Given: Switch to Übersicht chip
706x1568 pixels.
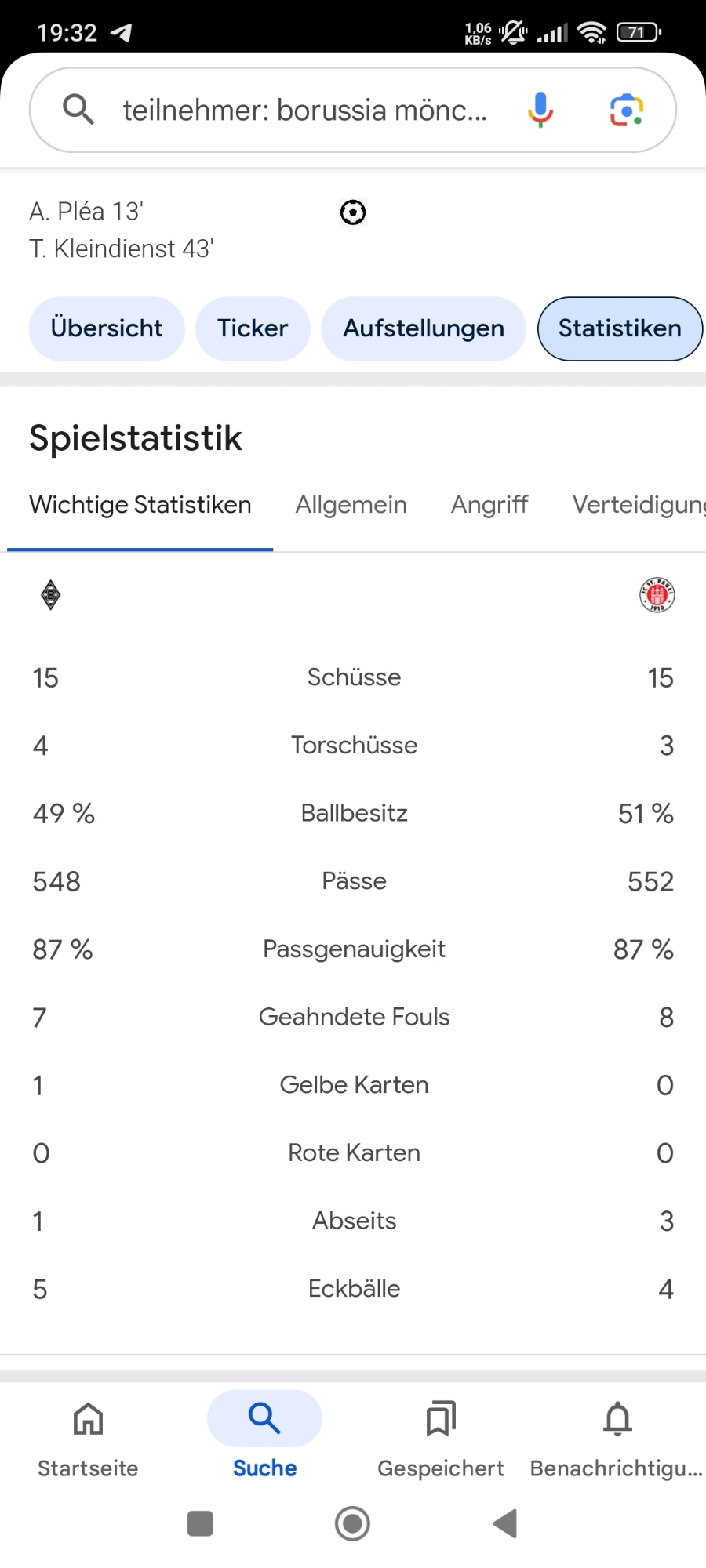Looking at the screenshot, I should click(107, 328).
